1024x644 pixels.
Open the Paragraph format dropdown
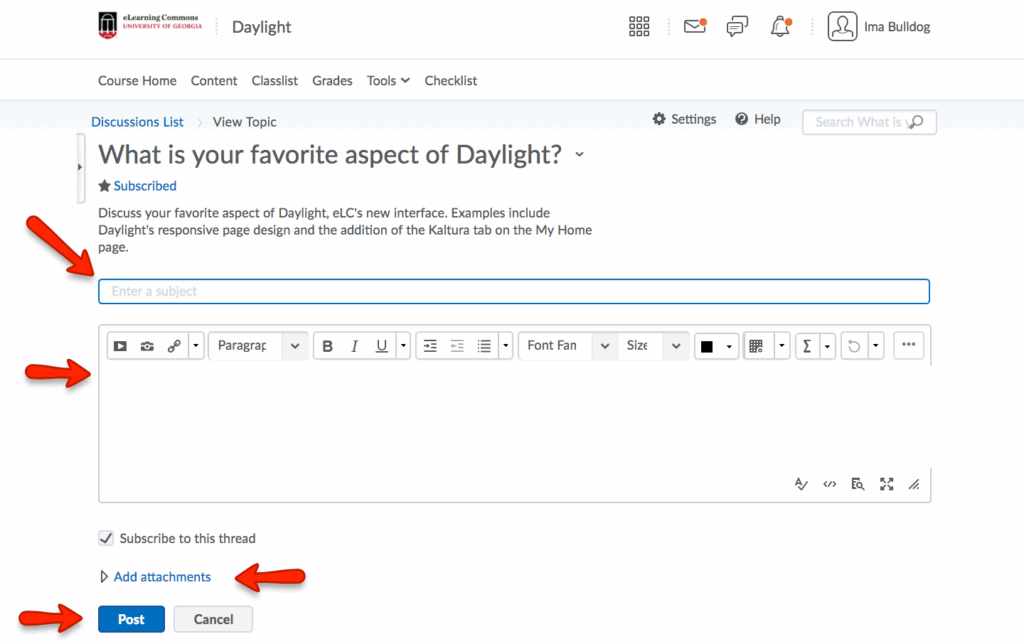(257, 346)
